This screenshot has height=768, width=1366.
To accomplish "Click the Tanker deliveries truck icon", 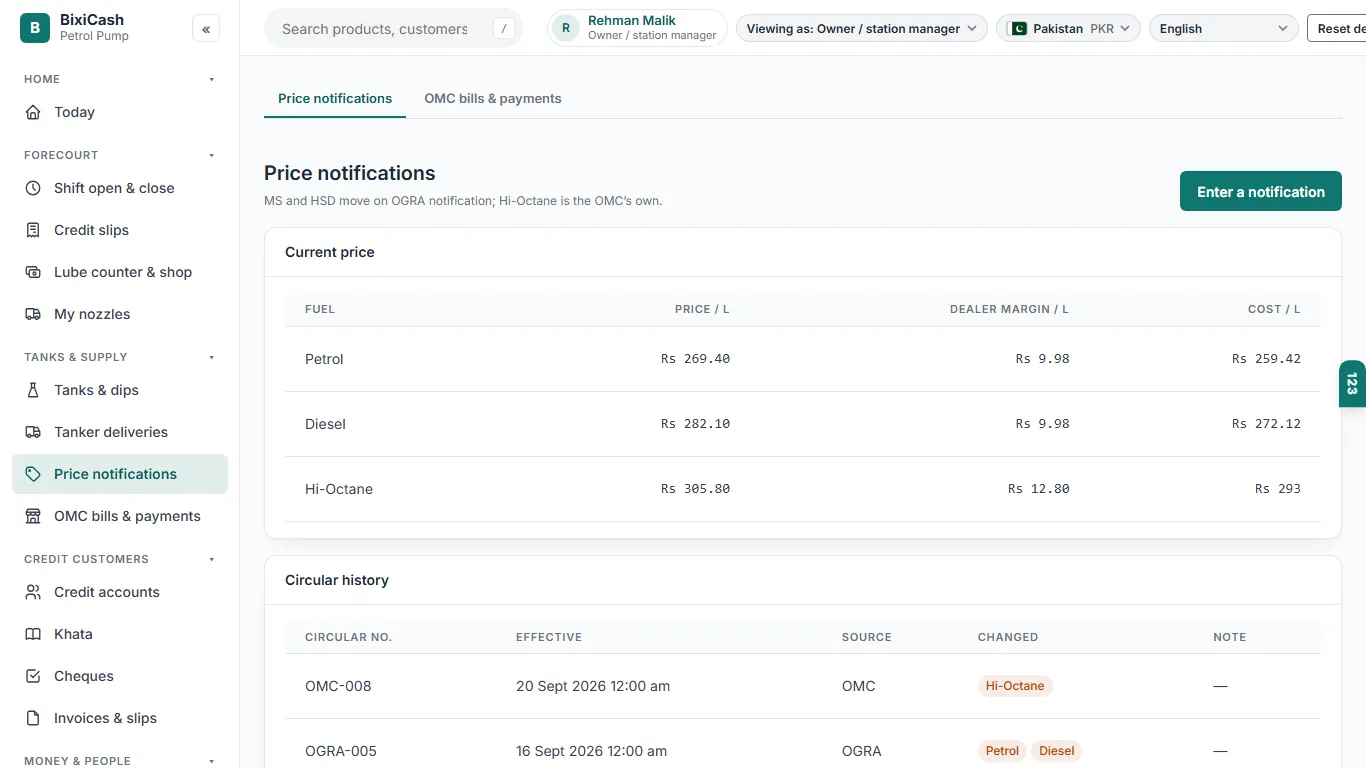I will (x=33, y=432).
